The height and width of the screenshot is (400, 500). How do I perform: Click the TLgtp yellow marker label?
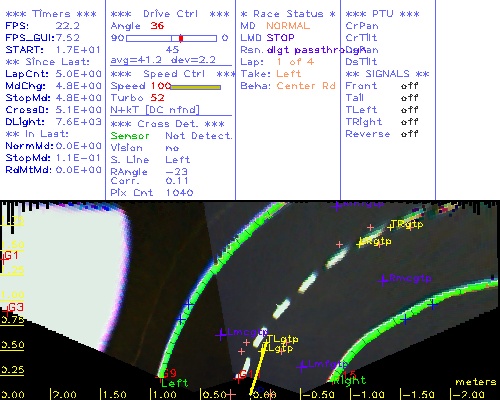click(283, 340)
